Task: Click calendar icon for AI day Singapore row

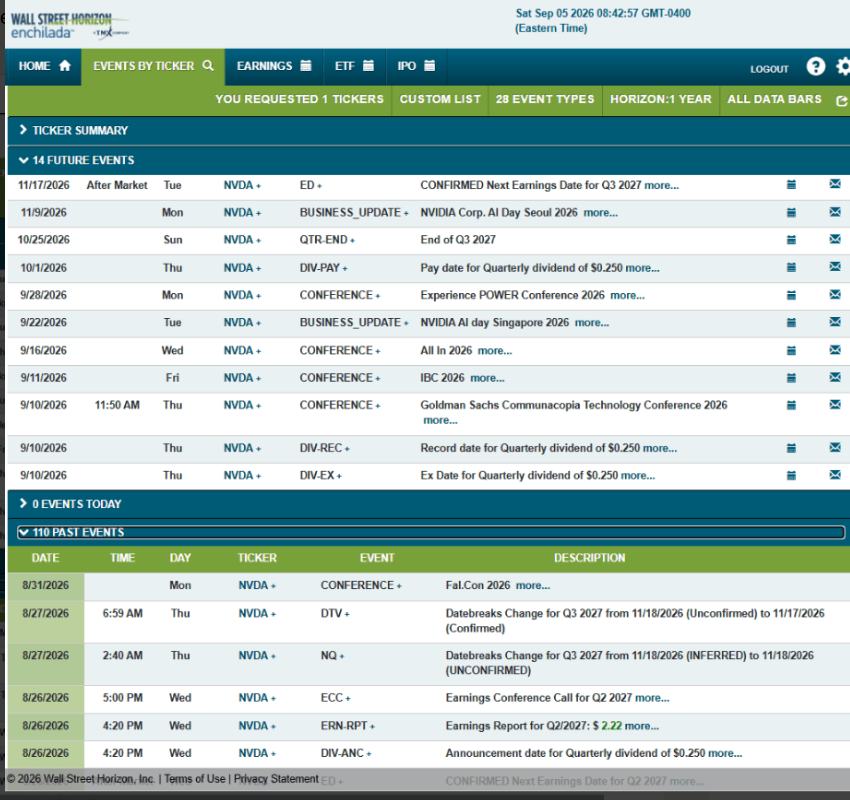Action: (x=791, y=322)
